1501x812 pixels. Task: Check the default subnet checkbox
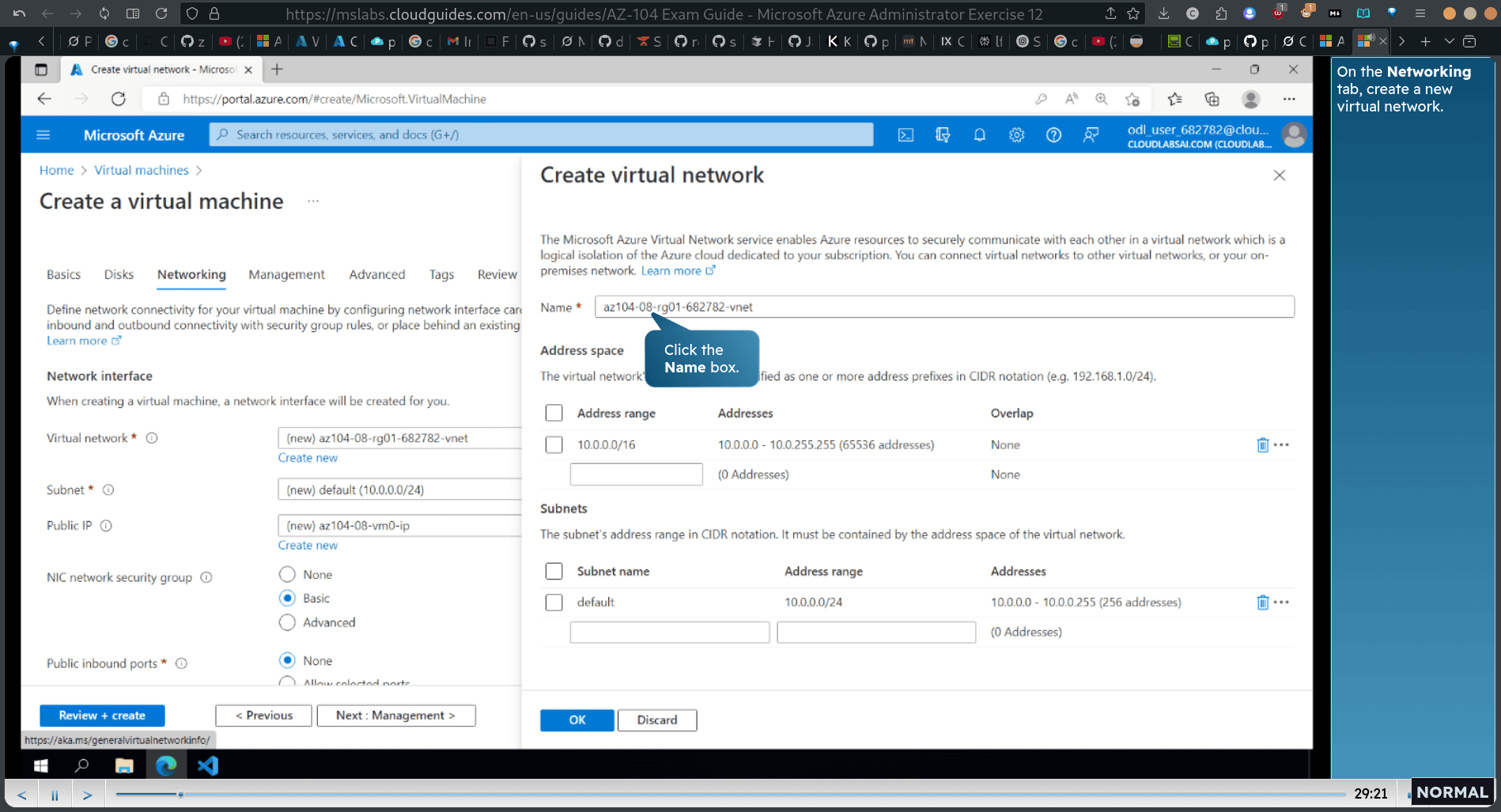(554, 602)
